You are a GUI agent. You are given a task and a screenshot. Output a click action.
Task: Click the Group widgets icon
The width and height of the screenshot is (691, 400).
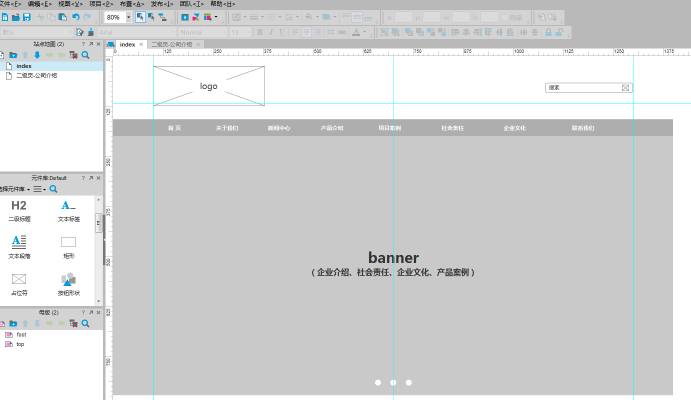[384, 32]
